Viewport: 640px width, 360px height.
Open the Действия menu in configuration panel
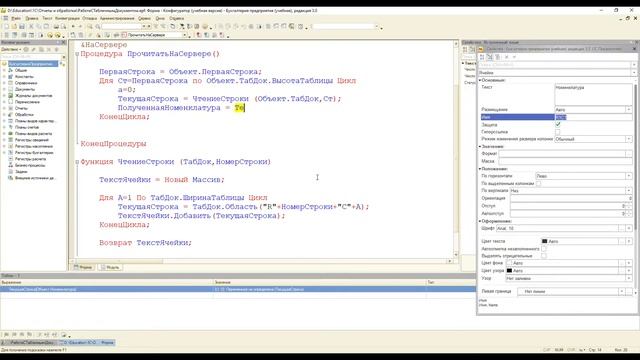click(11, 49)
